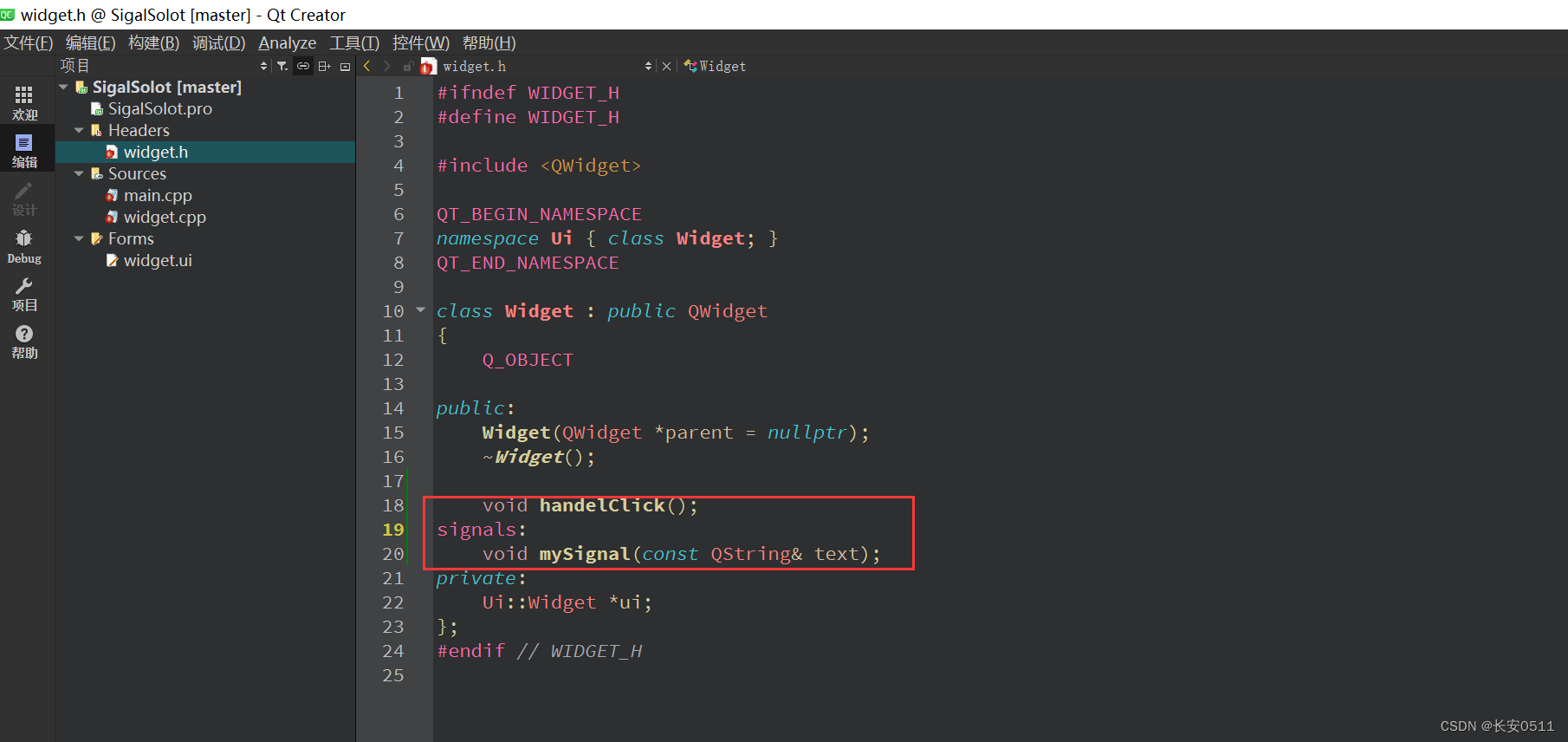This screenshot has height=742, width=1568.
Task: Click the #define WIDGET_H line
Action: 528,117
